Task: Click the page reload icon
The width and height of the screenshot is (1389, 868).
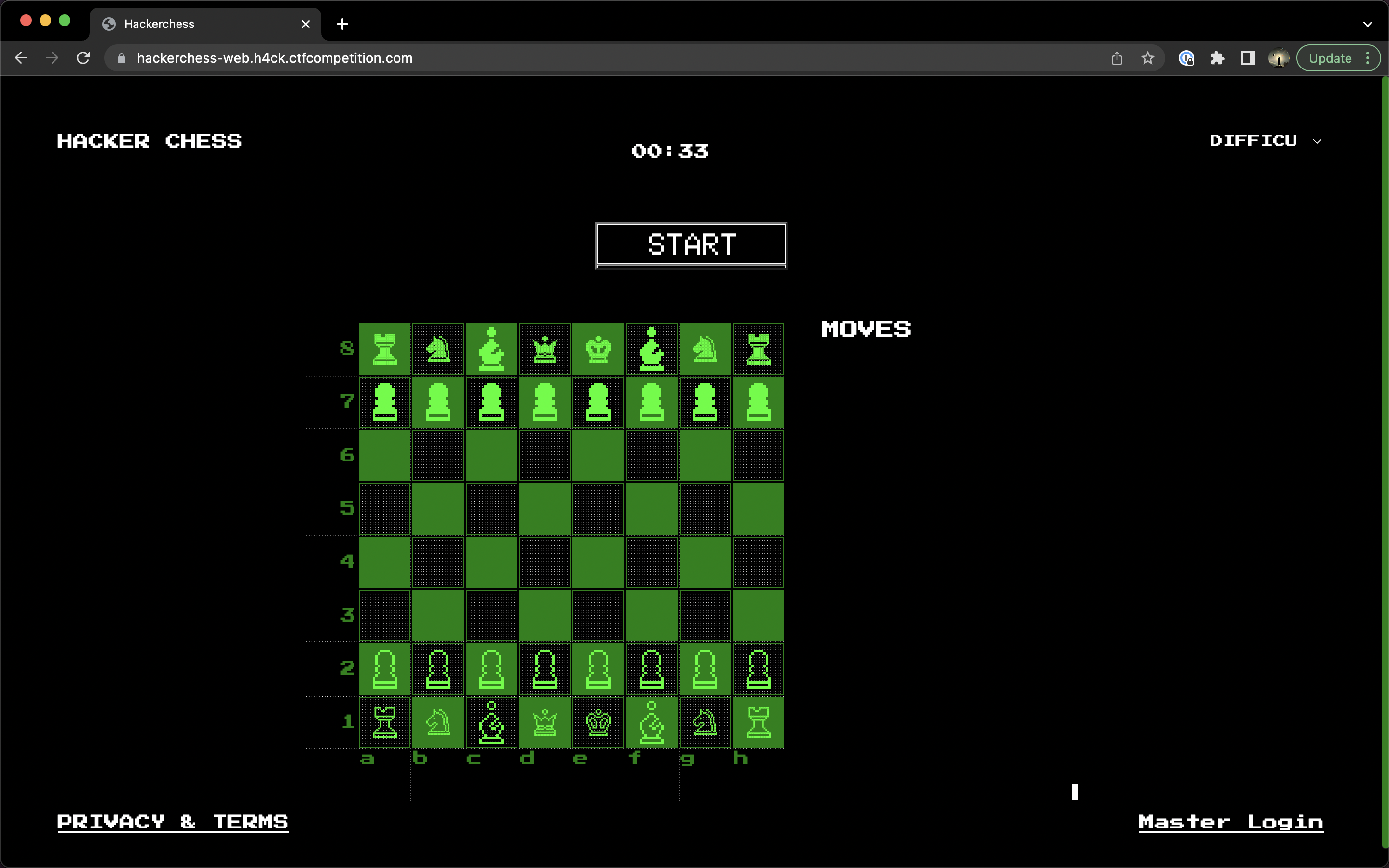Action: point(83,57)
